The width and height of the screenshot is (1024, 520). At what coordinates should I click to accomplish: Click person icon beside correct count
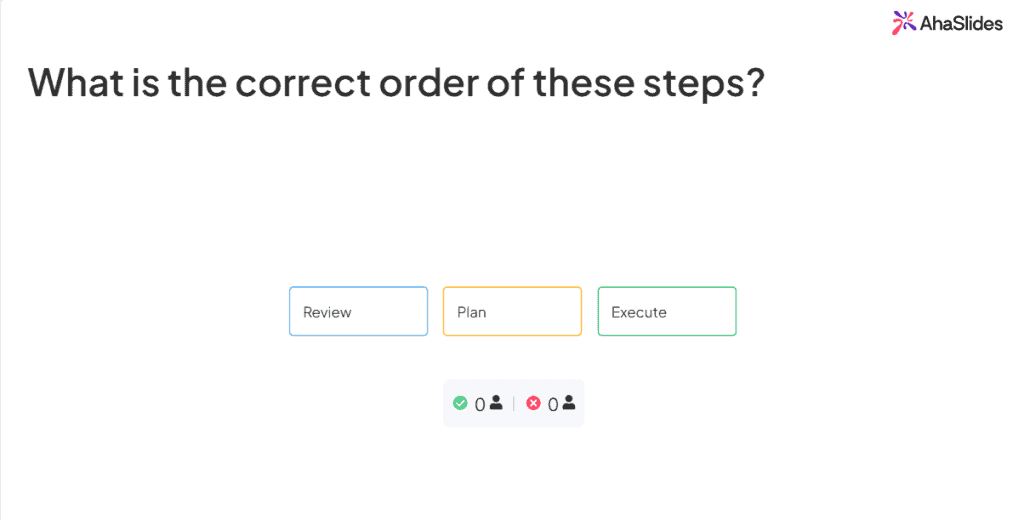click(x=496, y=402)
